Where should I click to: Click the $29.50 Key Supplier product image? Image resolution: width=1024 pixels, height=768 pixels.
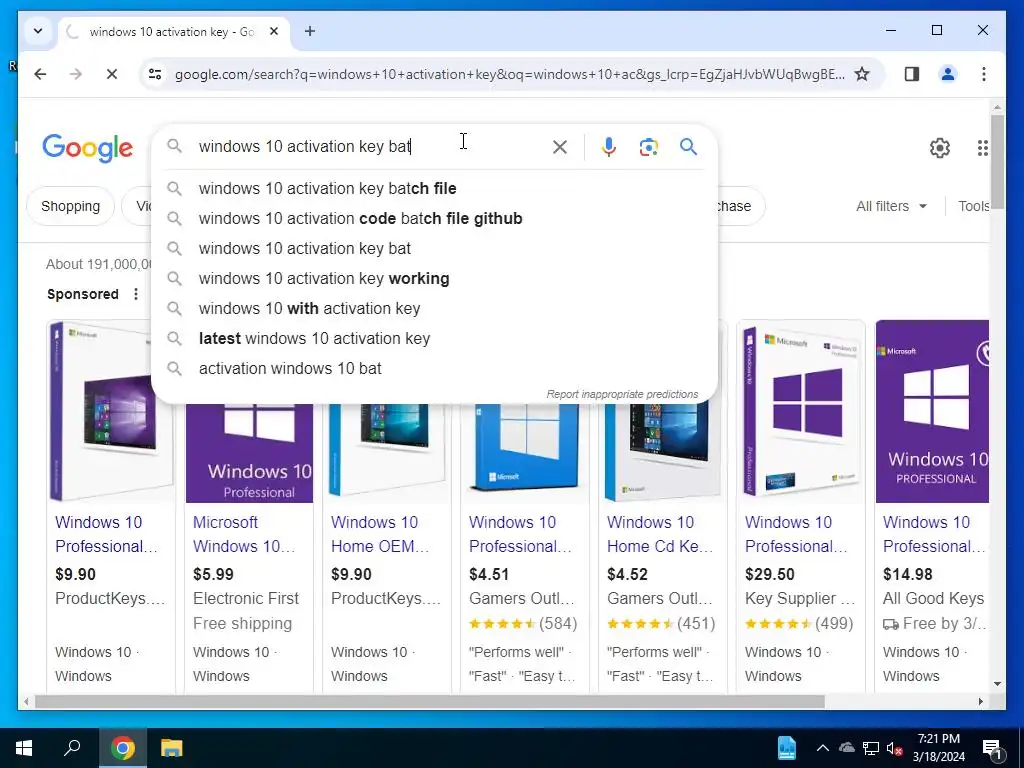pos(801,411)
